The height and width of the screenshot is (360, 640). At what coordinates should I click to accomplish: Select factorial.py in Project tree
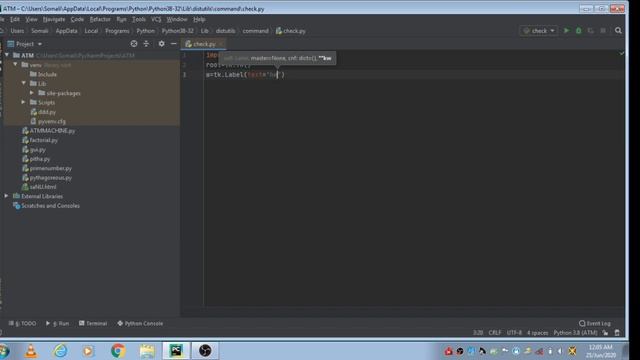click(x=44, y=140)
